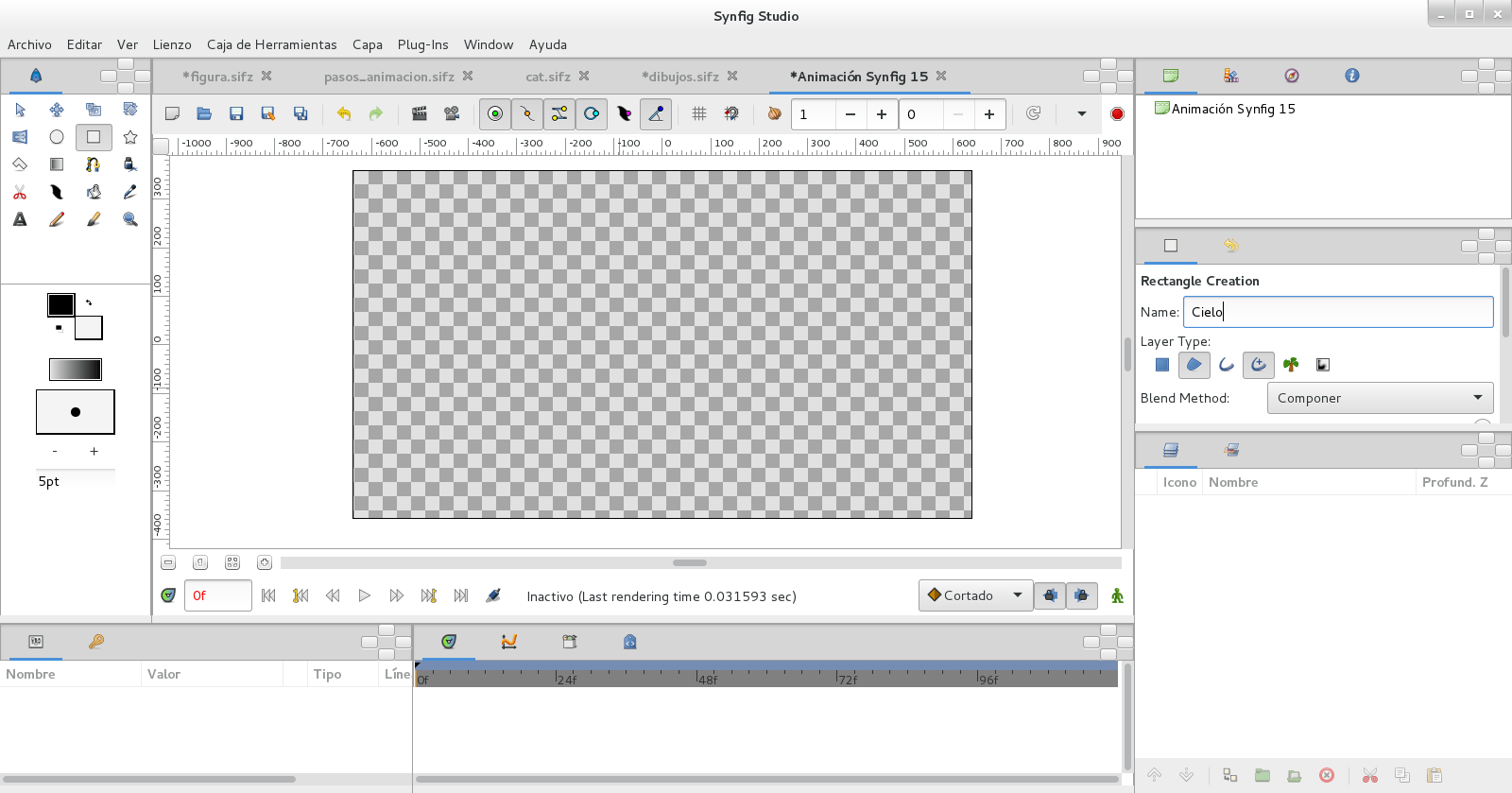The width and height of the screenshot is (1512, 793).
Task: Toggle the region layer type button
Action: click(x=1194, y=365)
